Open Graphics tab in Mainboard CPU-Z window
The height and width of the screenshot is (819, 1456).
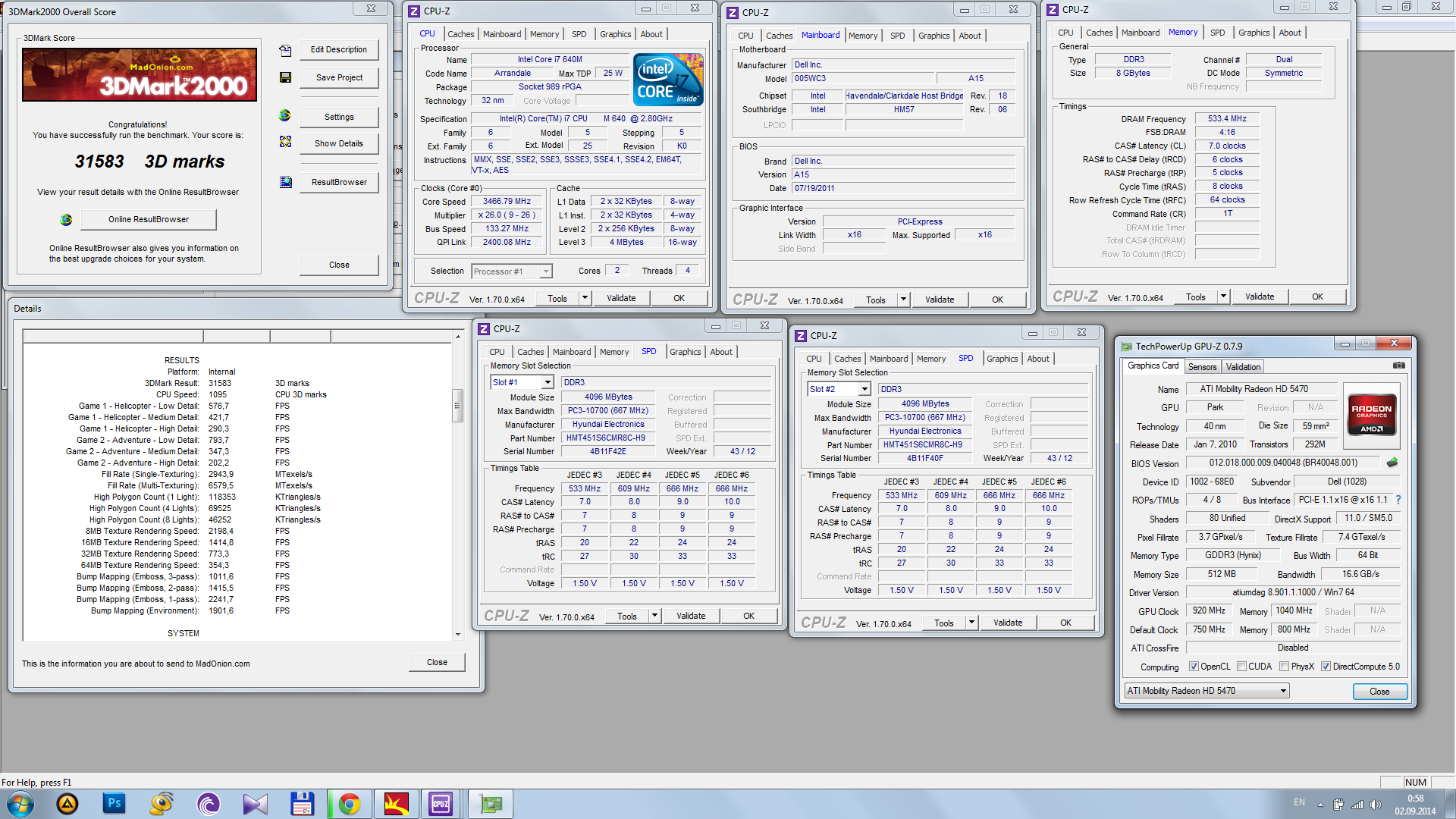pos(934,36)
